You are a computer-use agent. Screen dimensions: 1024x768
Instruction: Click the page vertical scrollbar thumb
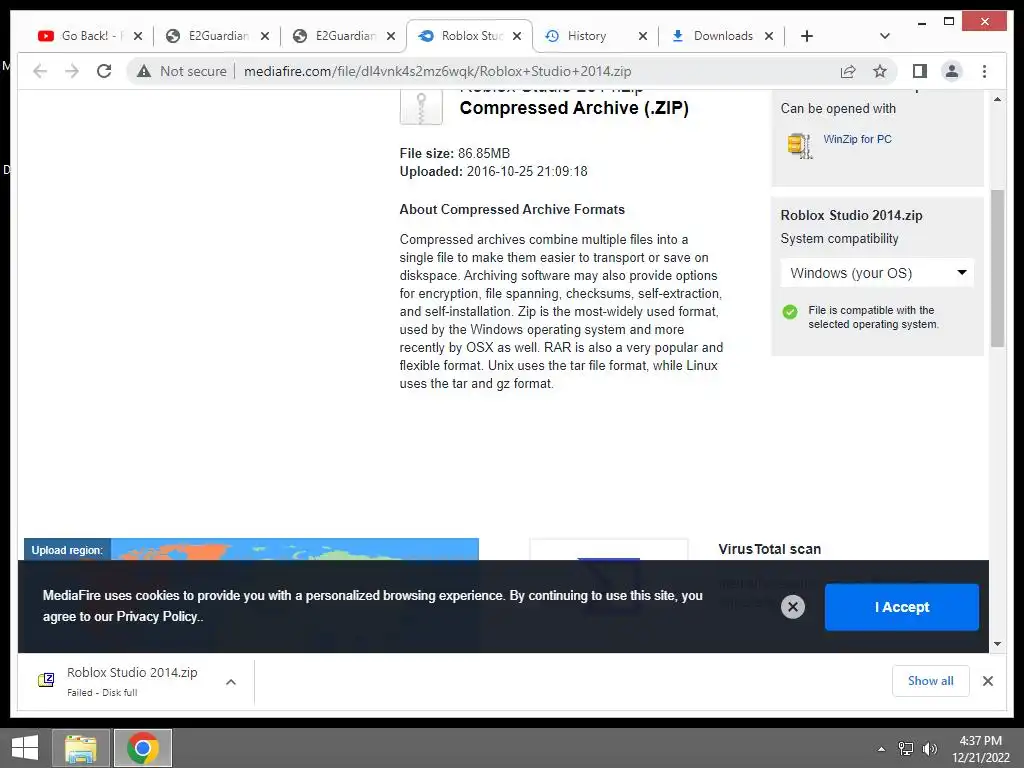(x=997, y=268)
